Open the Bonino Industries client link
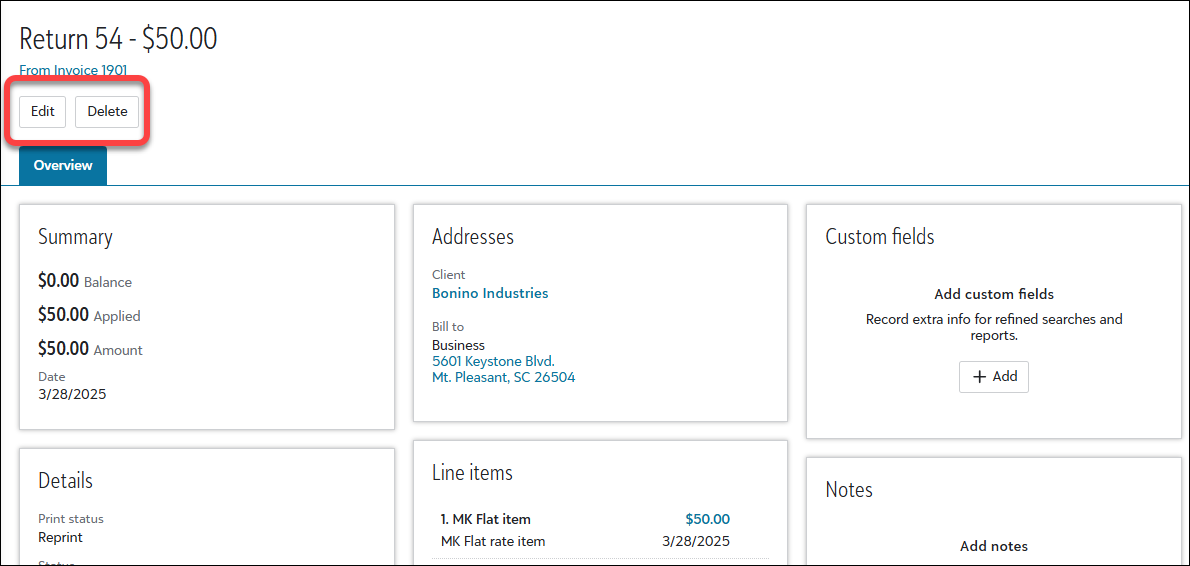The height and width of the screenshot is (566, 1190). [490, 294]
